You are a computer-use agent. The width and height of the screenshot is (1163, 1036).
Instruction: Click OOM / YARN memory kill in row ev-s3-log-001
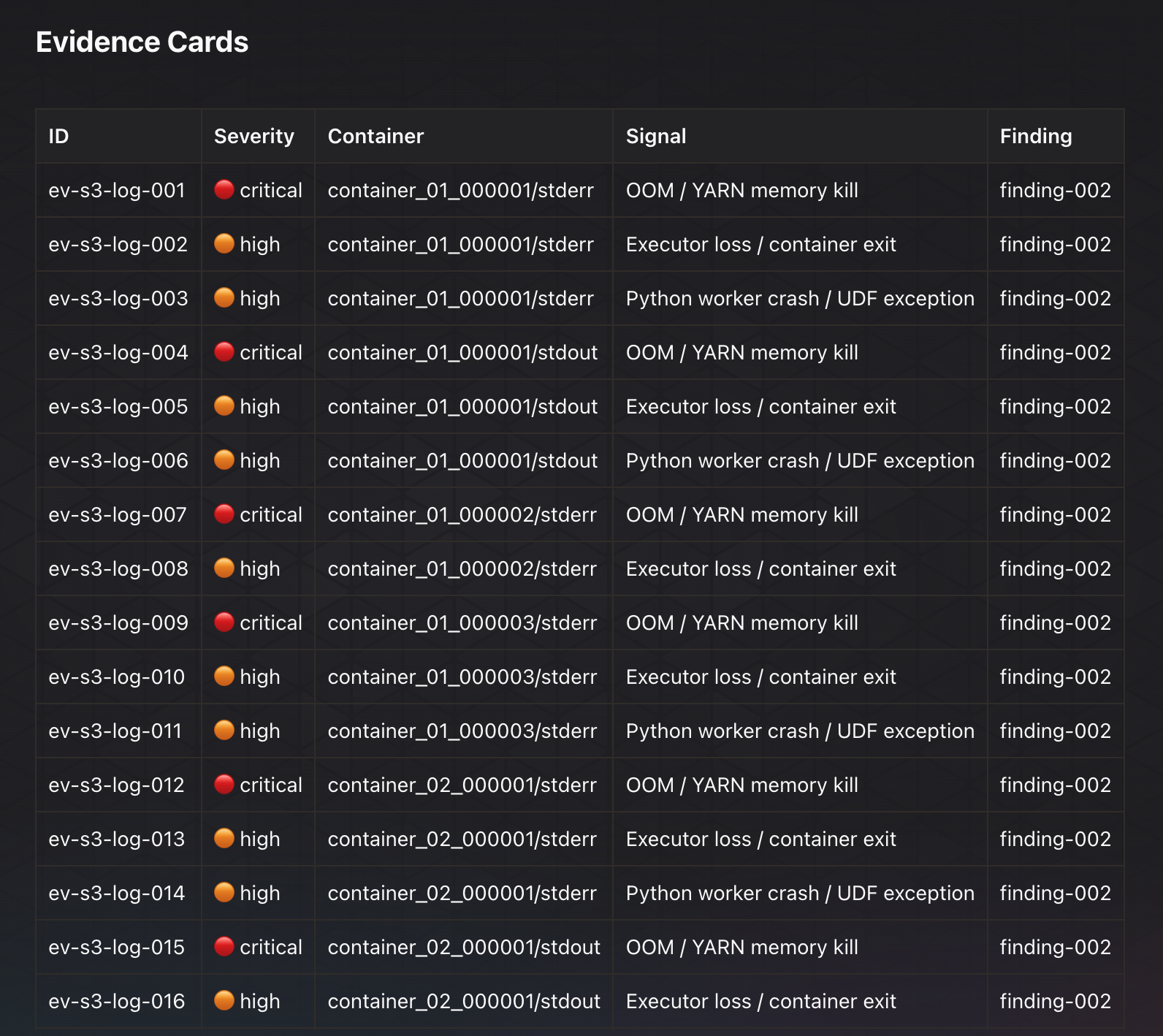click(x=742, y=190)
